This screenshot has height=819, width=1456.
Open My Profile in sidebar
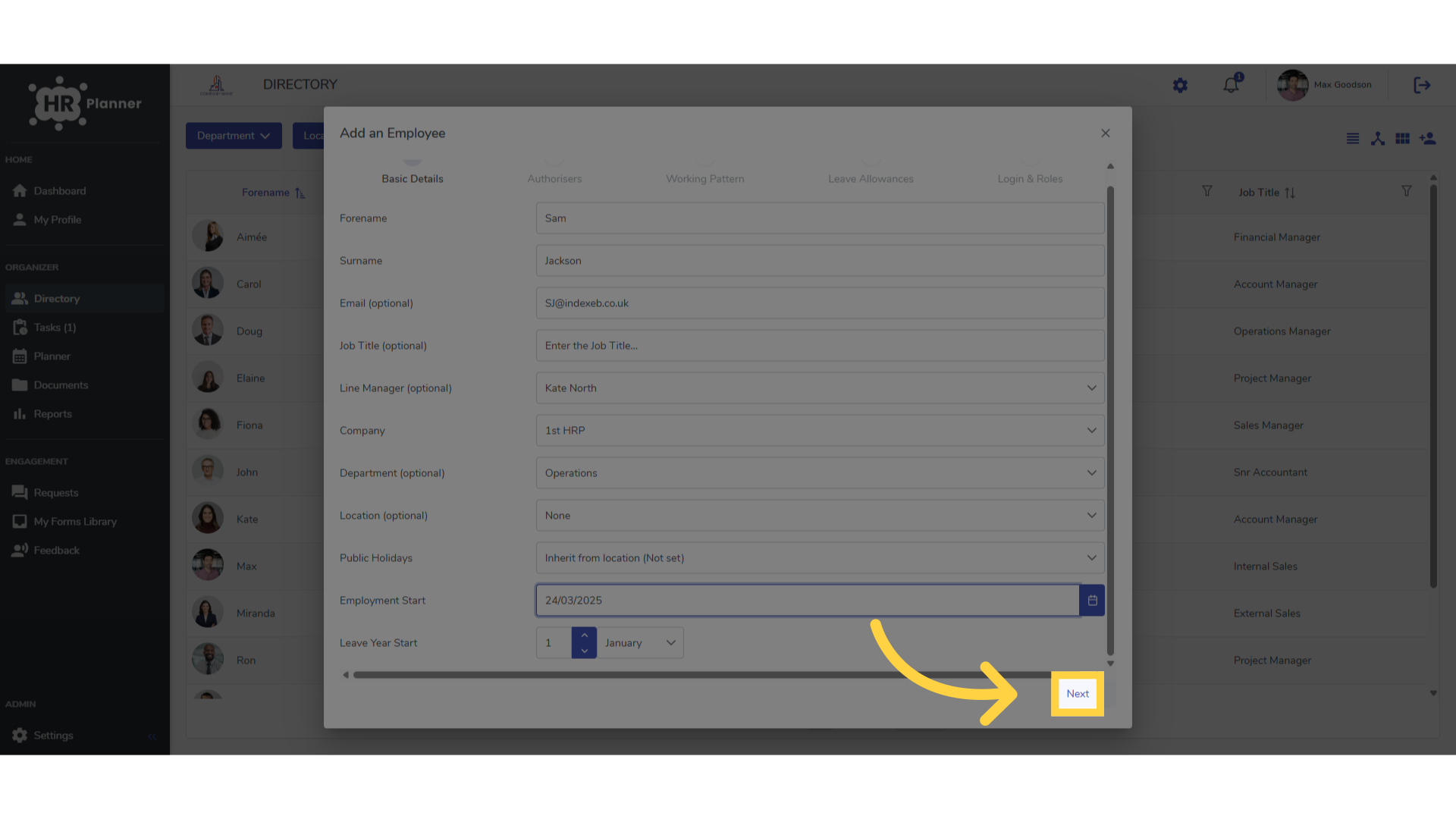tap(57, 220)
